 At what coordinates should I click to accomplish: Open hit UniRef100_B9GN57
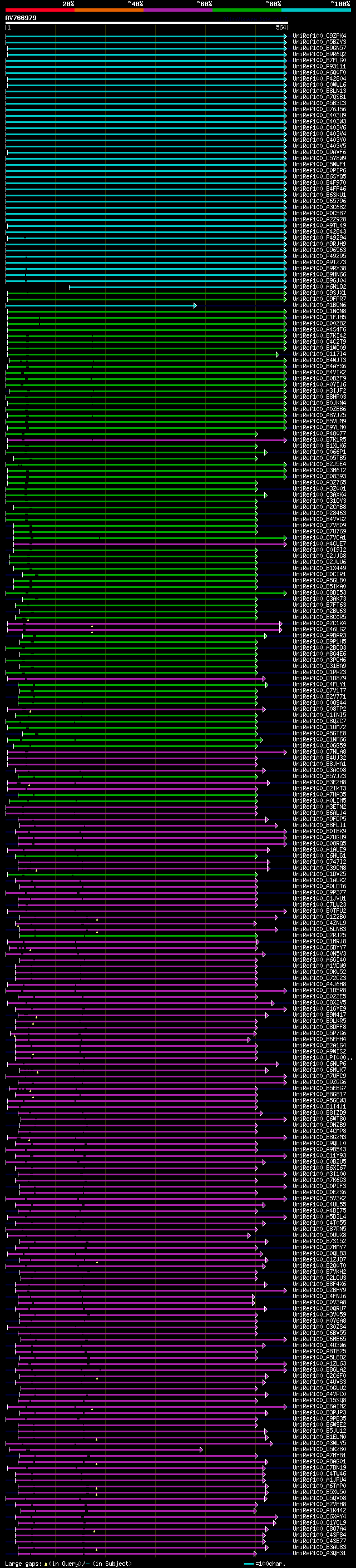point(319,48)
